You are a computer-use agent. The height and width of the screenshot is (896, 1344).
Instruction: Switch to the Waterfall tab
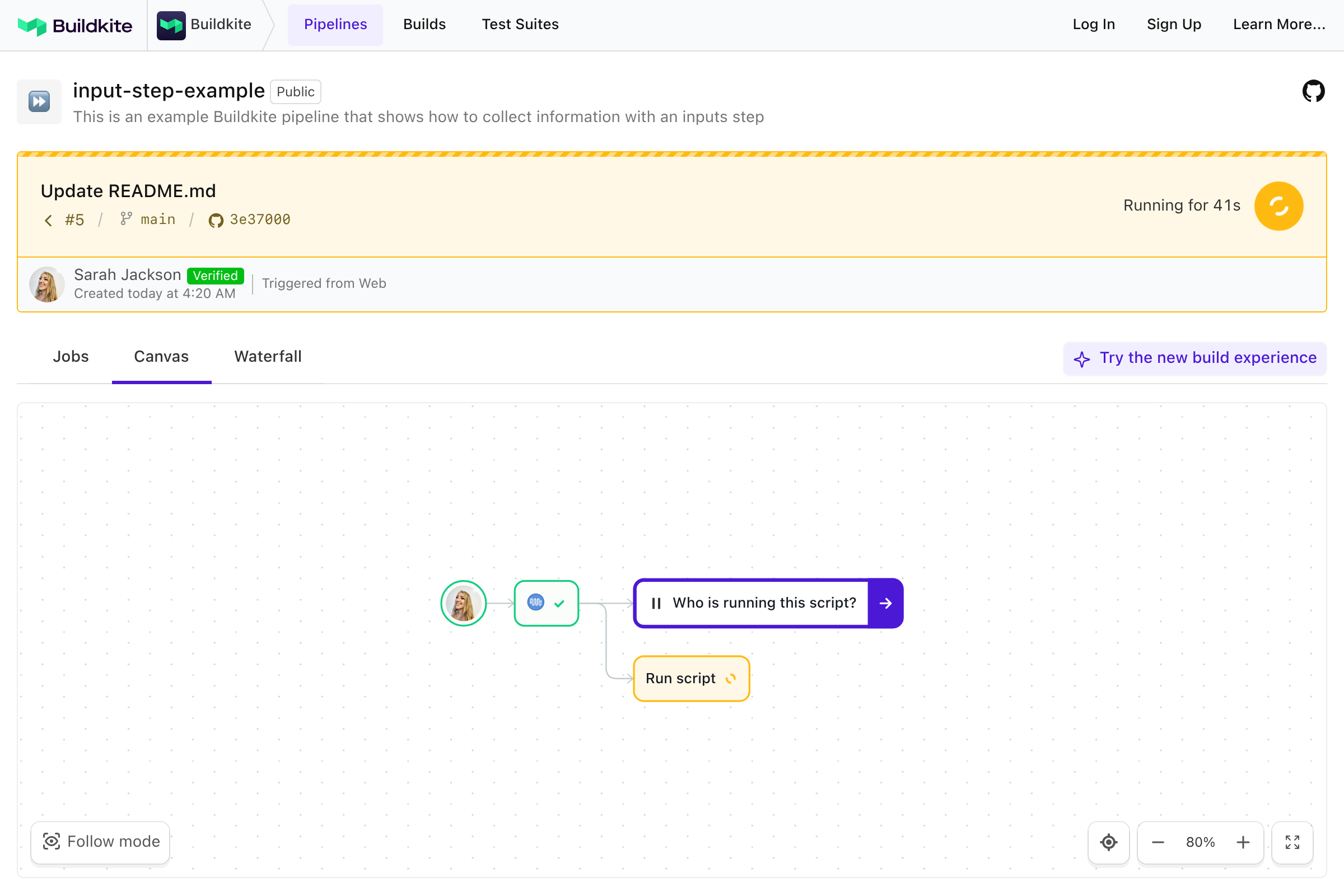click(x=268, y=357)
